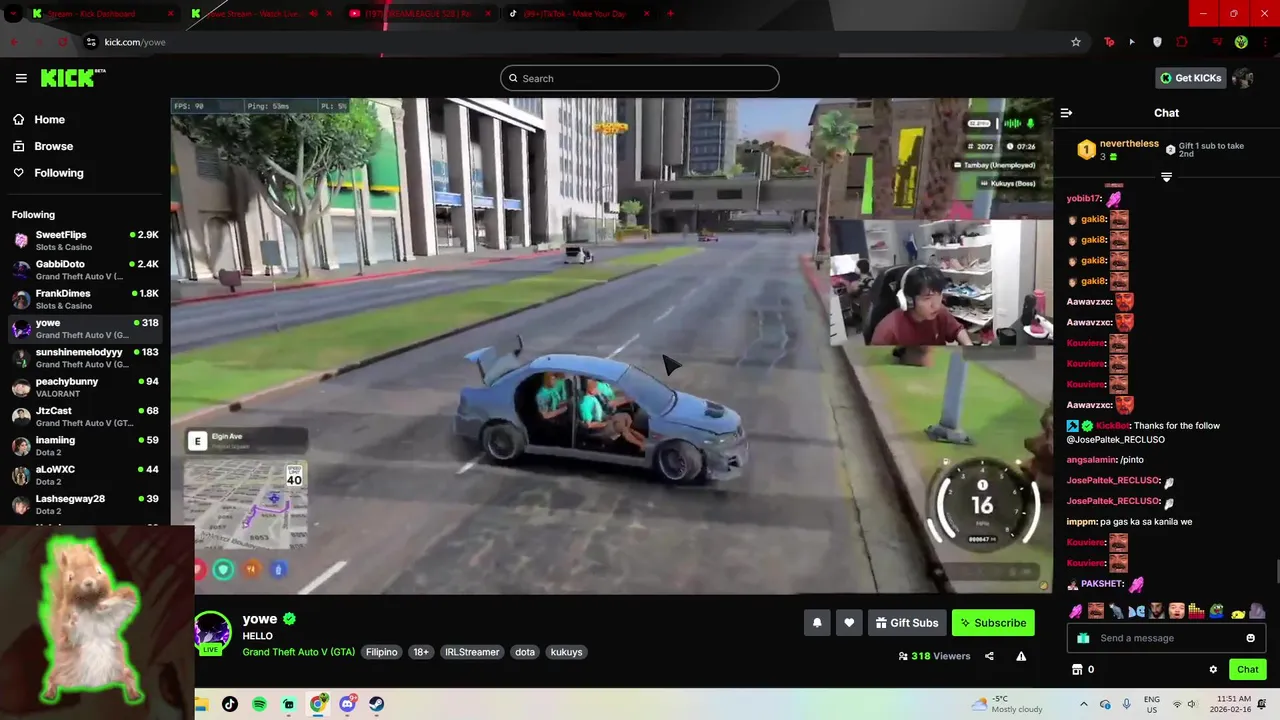
Task: Open Lashsegway28 channel in sidebar
Action: [85, 504]
